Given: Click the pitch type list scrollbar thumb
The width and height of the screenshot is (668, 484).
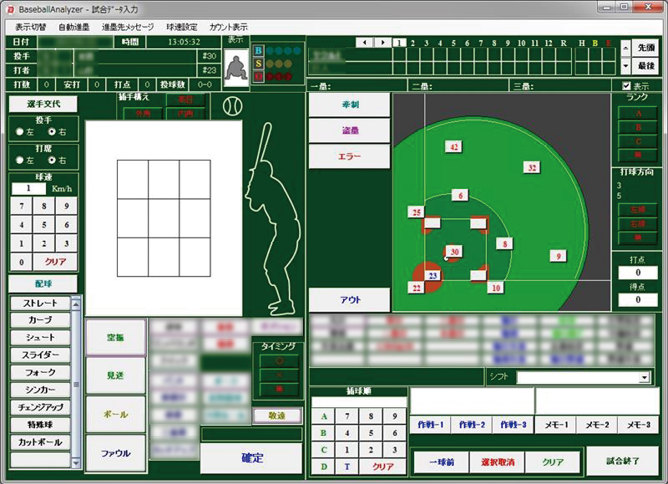Looking at the screenshot, I should pyautogui.click(x=76, y=384).
